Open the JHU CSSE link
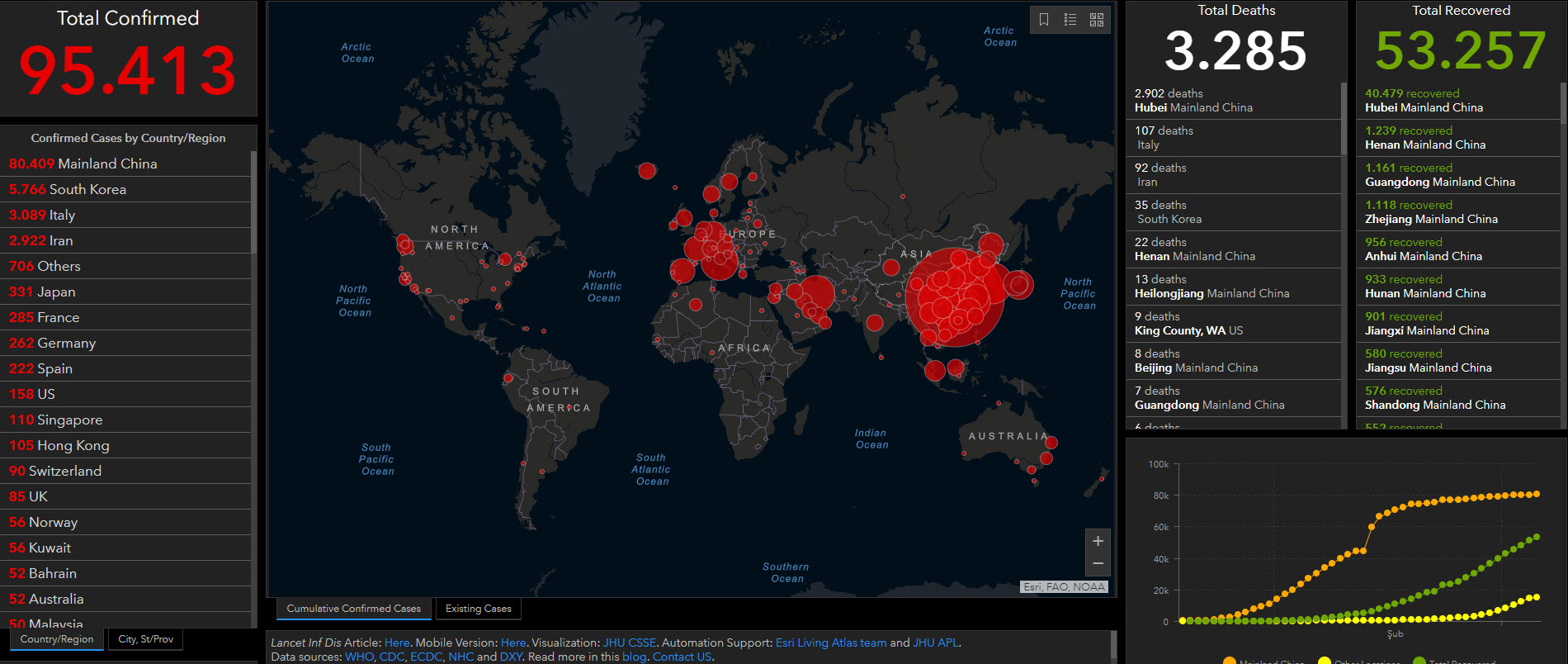The height and width of the screenshot is (664, 1568). click(x=629, y=643)
